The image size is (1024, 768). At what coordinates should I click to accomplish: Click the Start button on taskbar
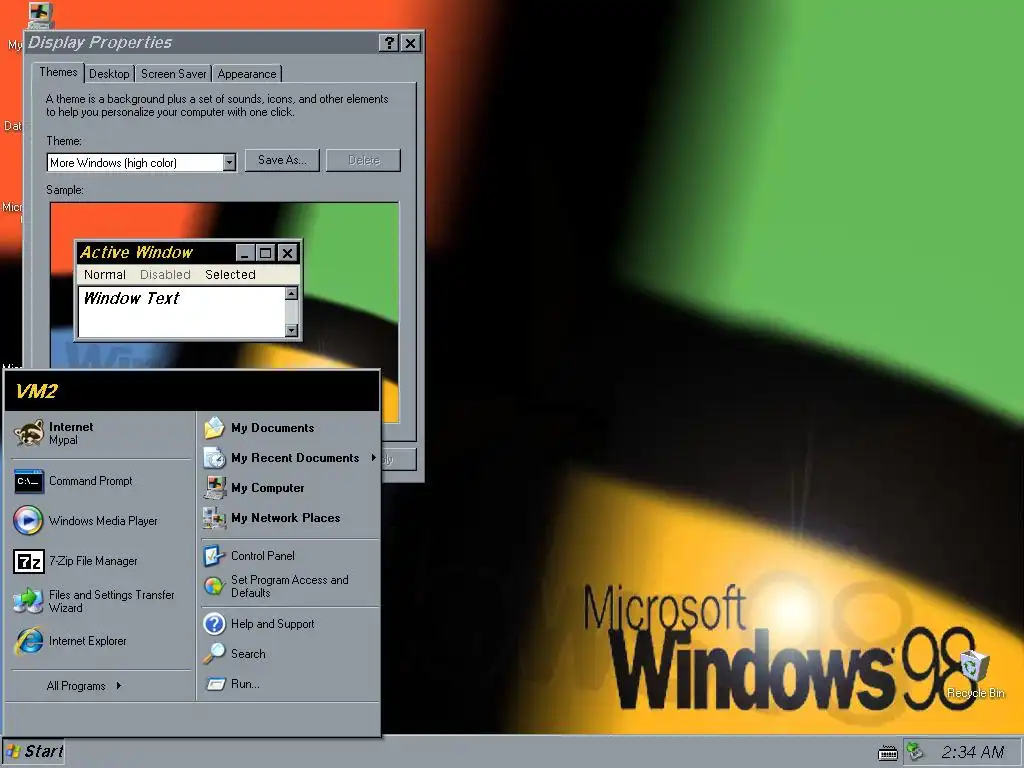[34, 752]
